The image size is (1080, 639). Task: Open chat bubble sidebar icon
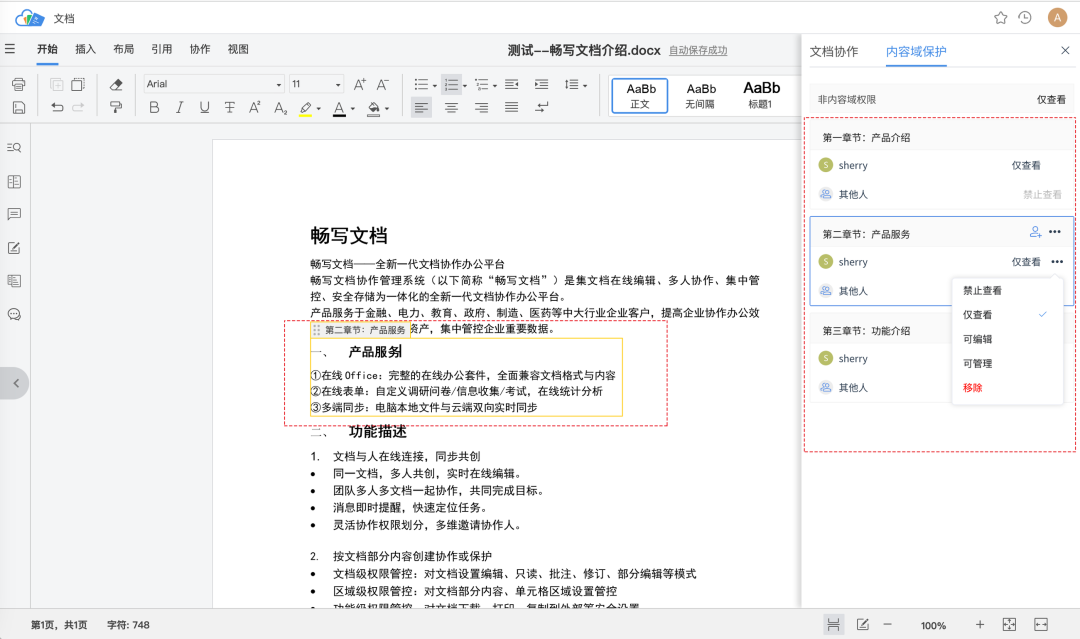pos(14,315)
